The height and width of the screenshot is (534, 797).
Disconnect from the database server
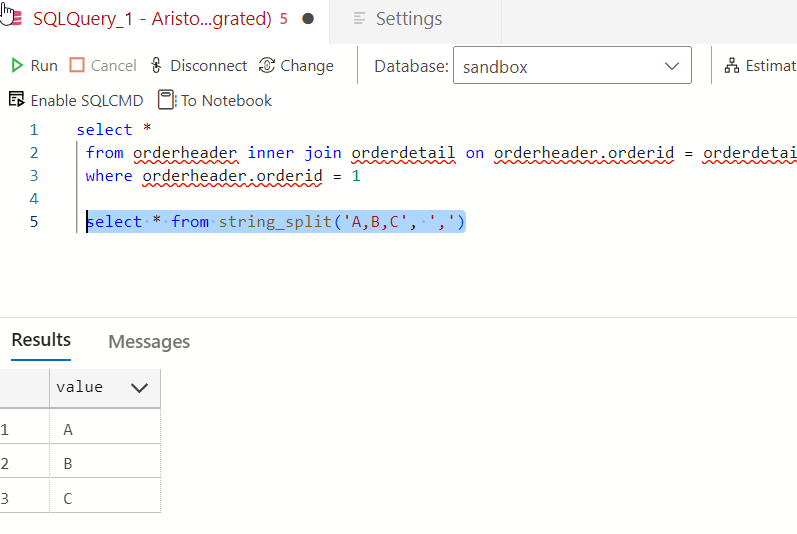coord(198,66)
